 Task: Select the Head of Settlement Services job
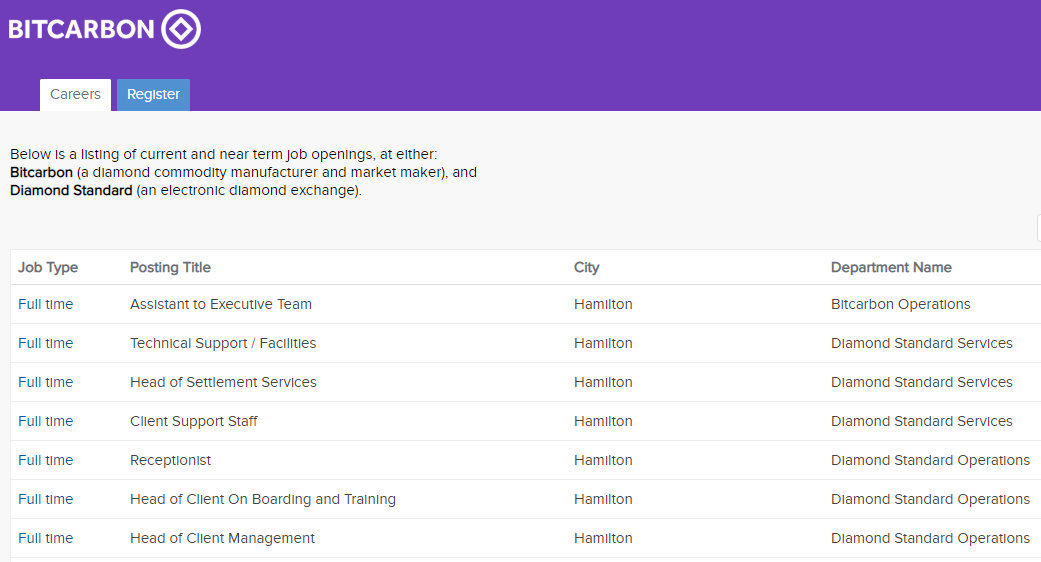point(223,382)
